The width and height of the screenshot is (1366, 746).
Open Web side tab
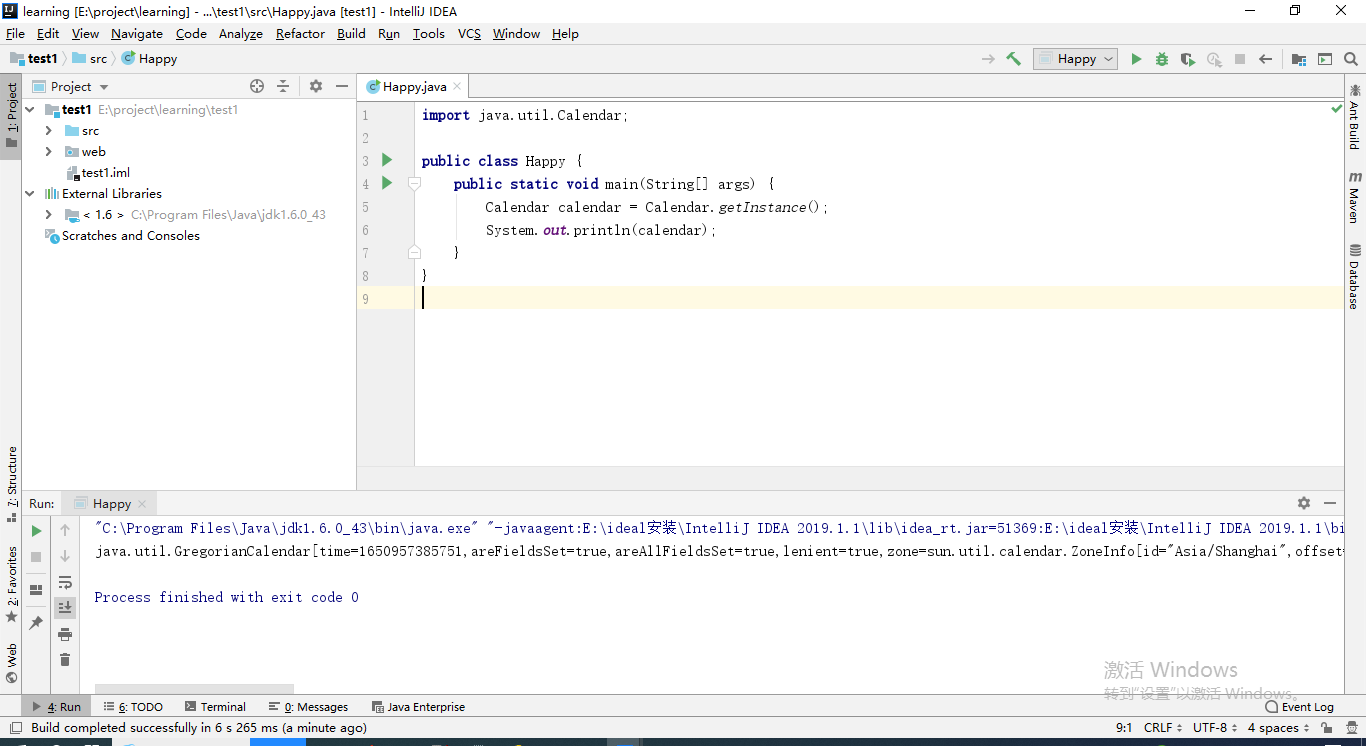12,664
